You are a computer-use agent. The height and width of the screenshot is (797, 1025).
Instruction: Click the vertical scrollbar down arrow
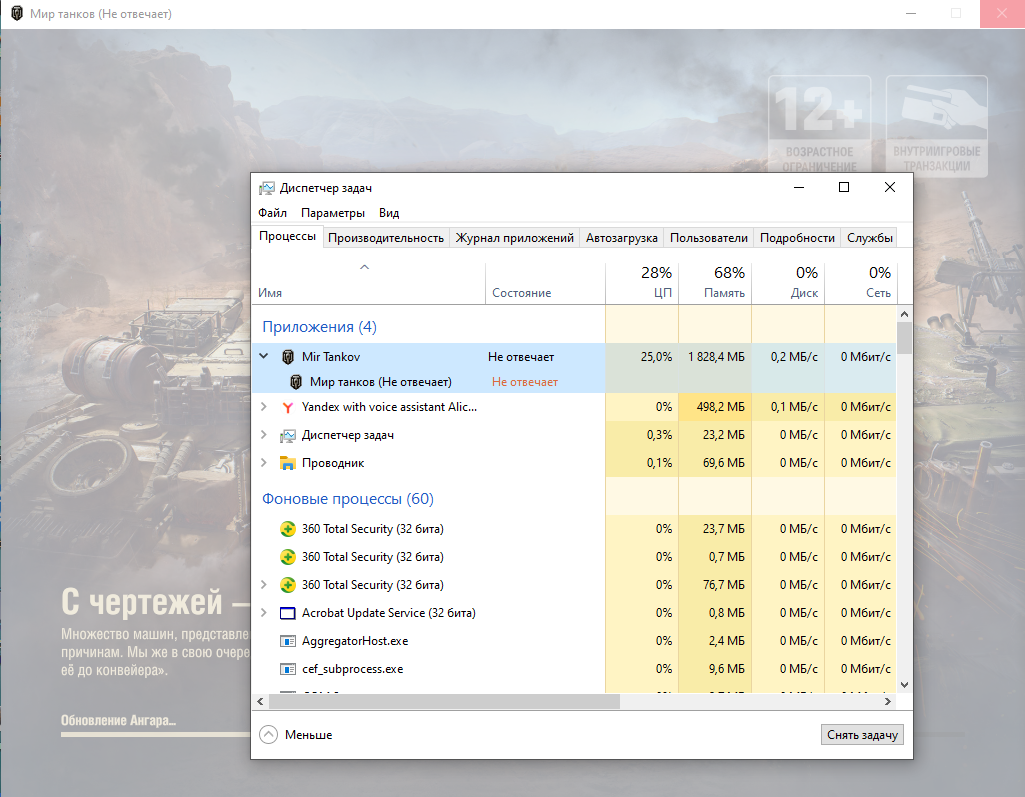tap(905, 685)
